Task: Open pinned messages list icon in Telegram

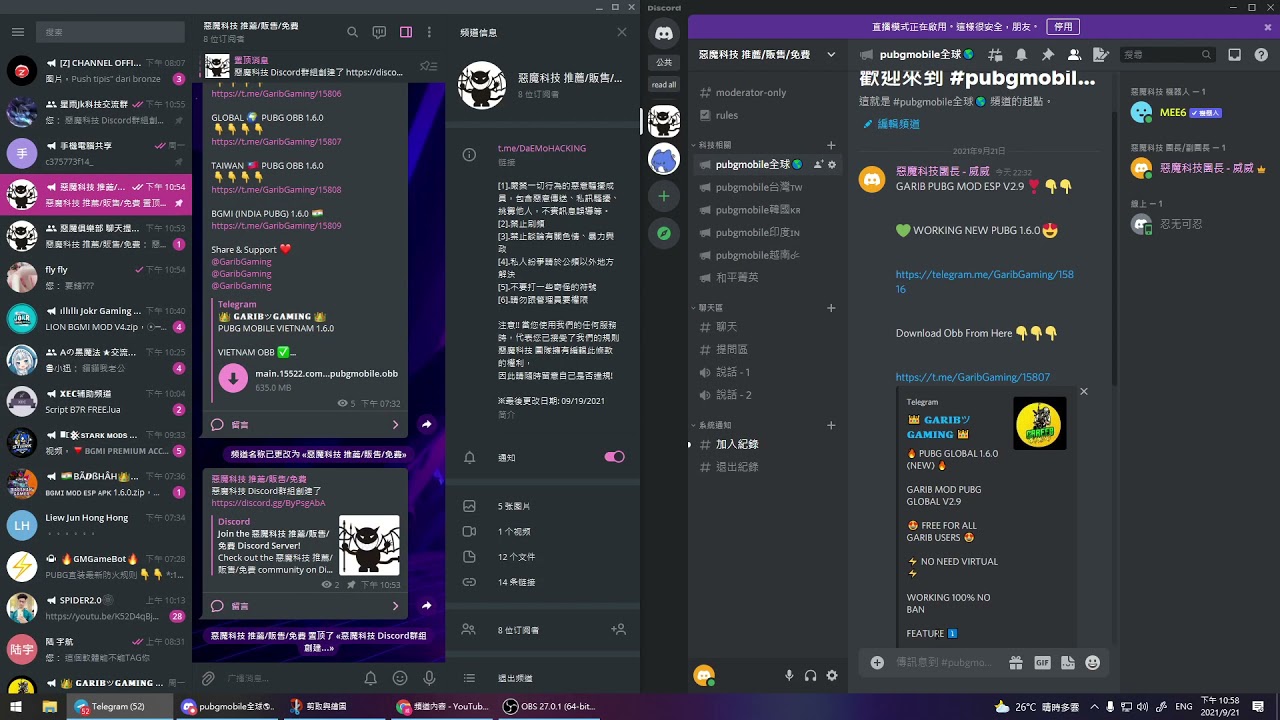Action: point(429,67)
